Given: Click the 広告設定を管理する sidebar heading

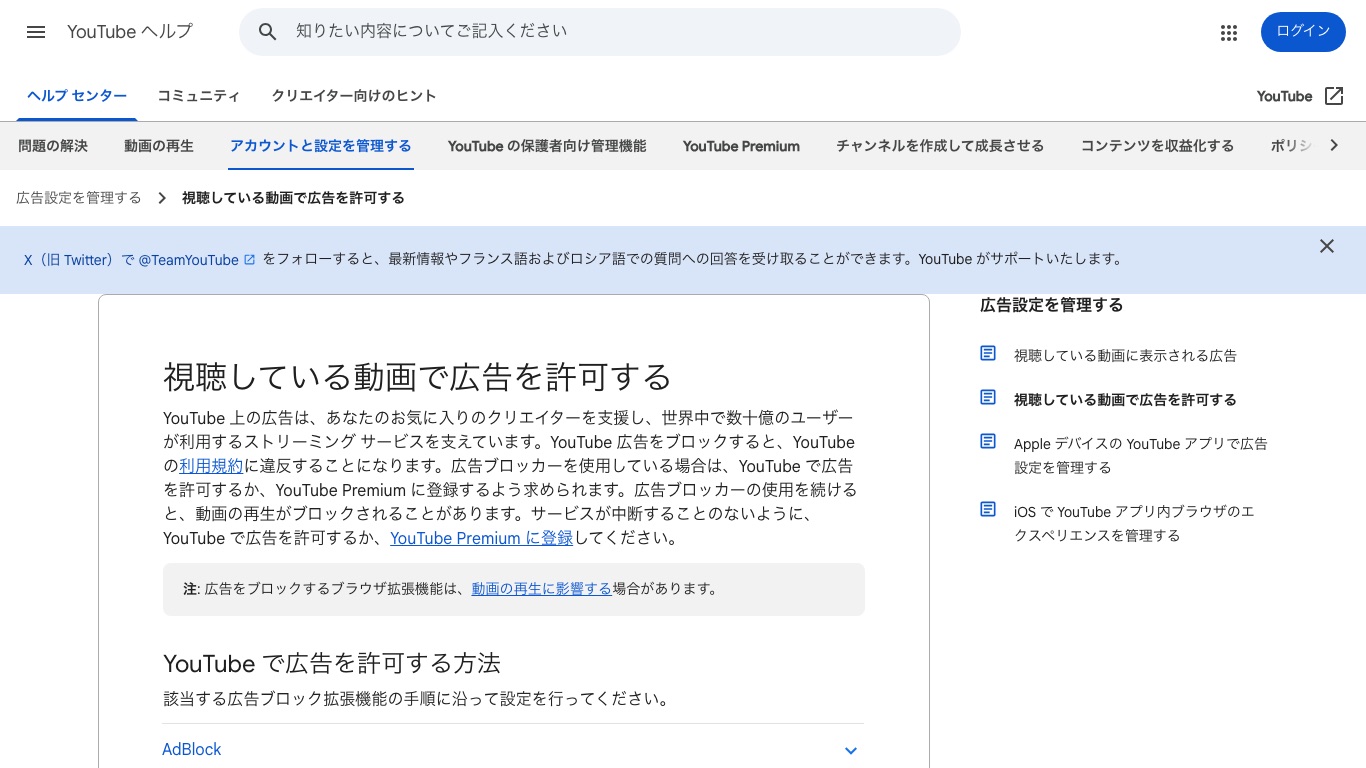Looking at the screenshot, I should pos(1051,305).
